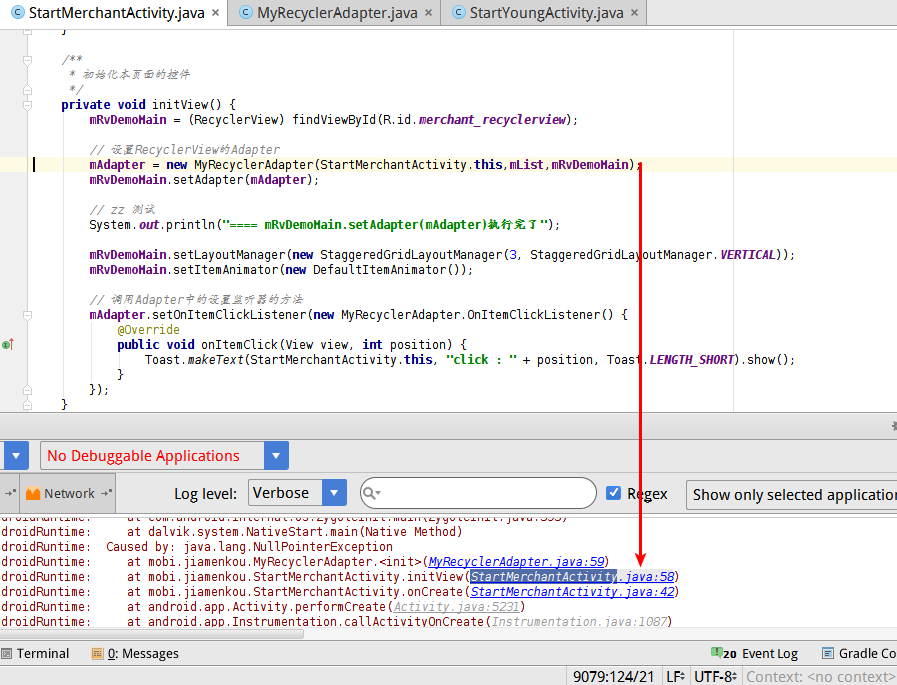Collapse the initView method fold marker
The height and width of the screenshot is (685, 897).
(27, 105)
